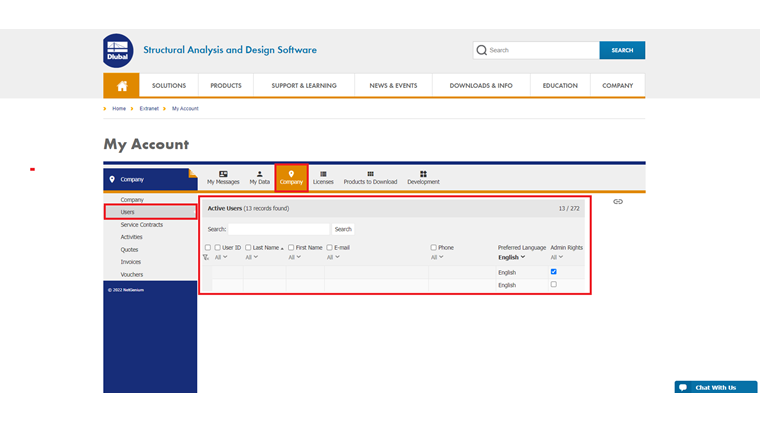Expand the Last Name filter dropdown
This screenshot has height=423, width=760.
pyautogui.click(x=252, y=257)
